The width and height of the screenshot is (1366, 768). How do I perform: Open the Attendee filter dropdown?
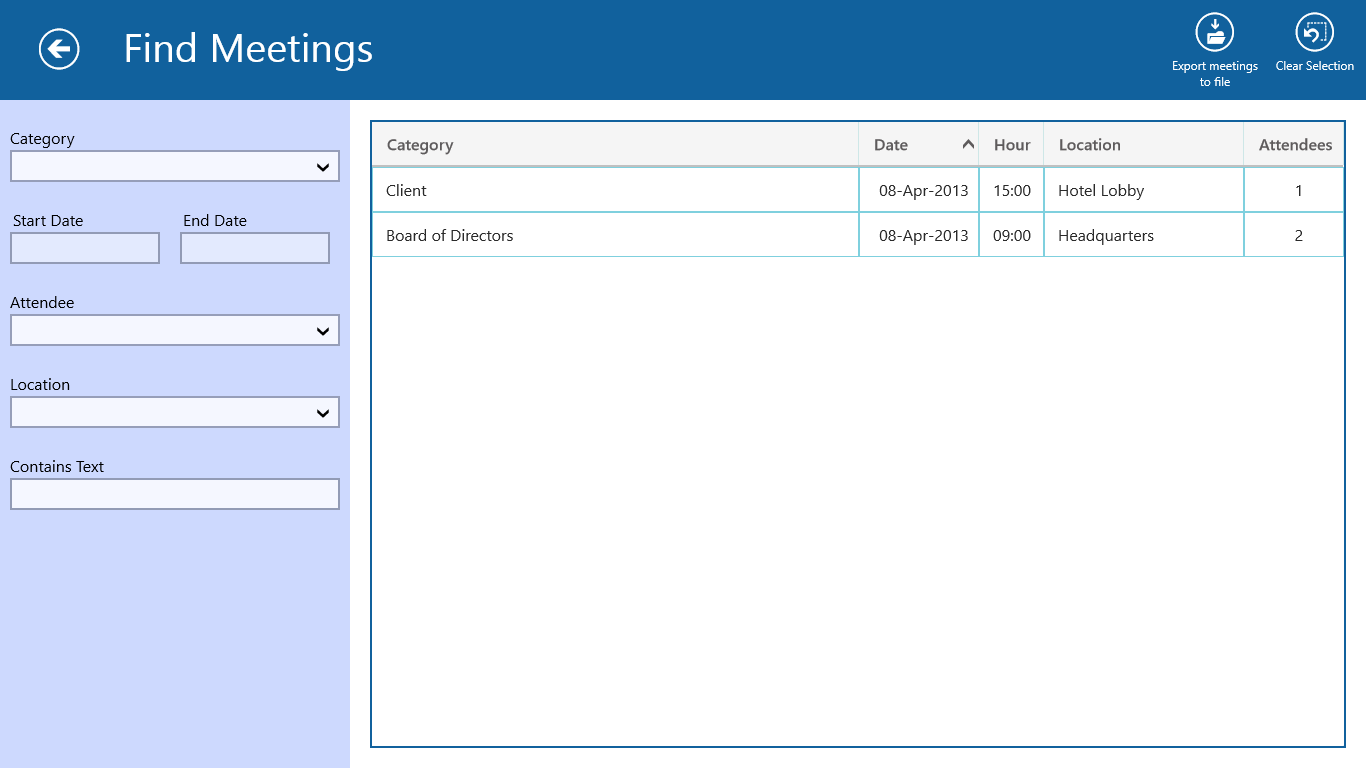point(174,330)
